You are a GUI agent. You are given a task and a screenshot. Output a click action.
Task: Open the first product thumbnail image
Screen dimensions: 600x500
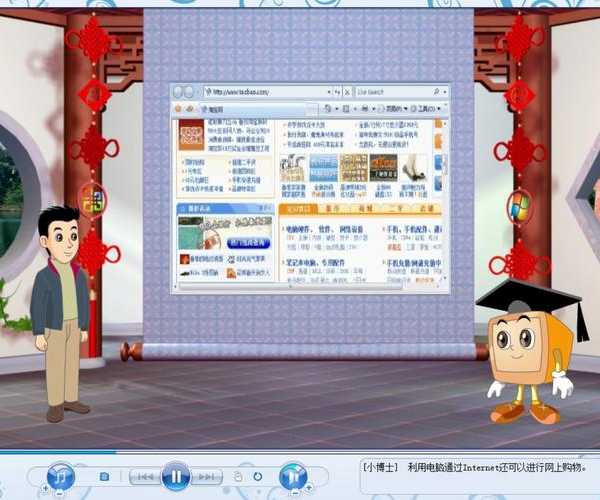click(x=293, y=168)
